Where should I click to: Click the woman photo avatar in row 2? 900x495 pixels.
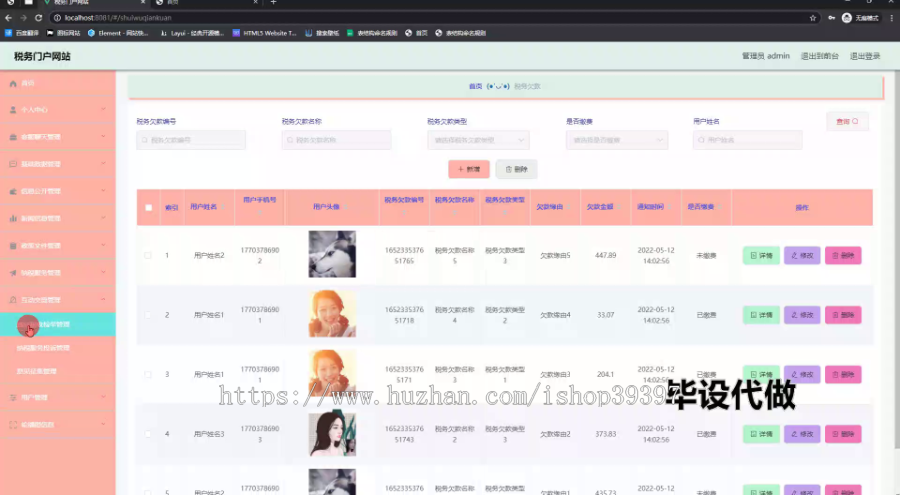click(x=332, y=314)
